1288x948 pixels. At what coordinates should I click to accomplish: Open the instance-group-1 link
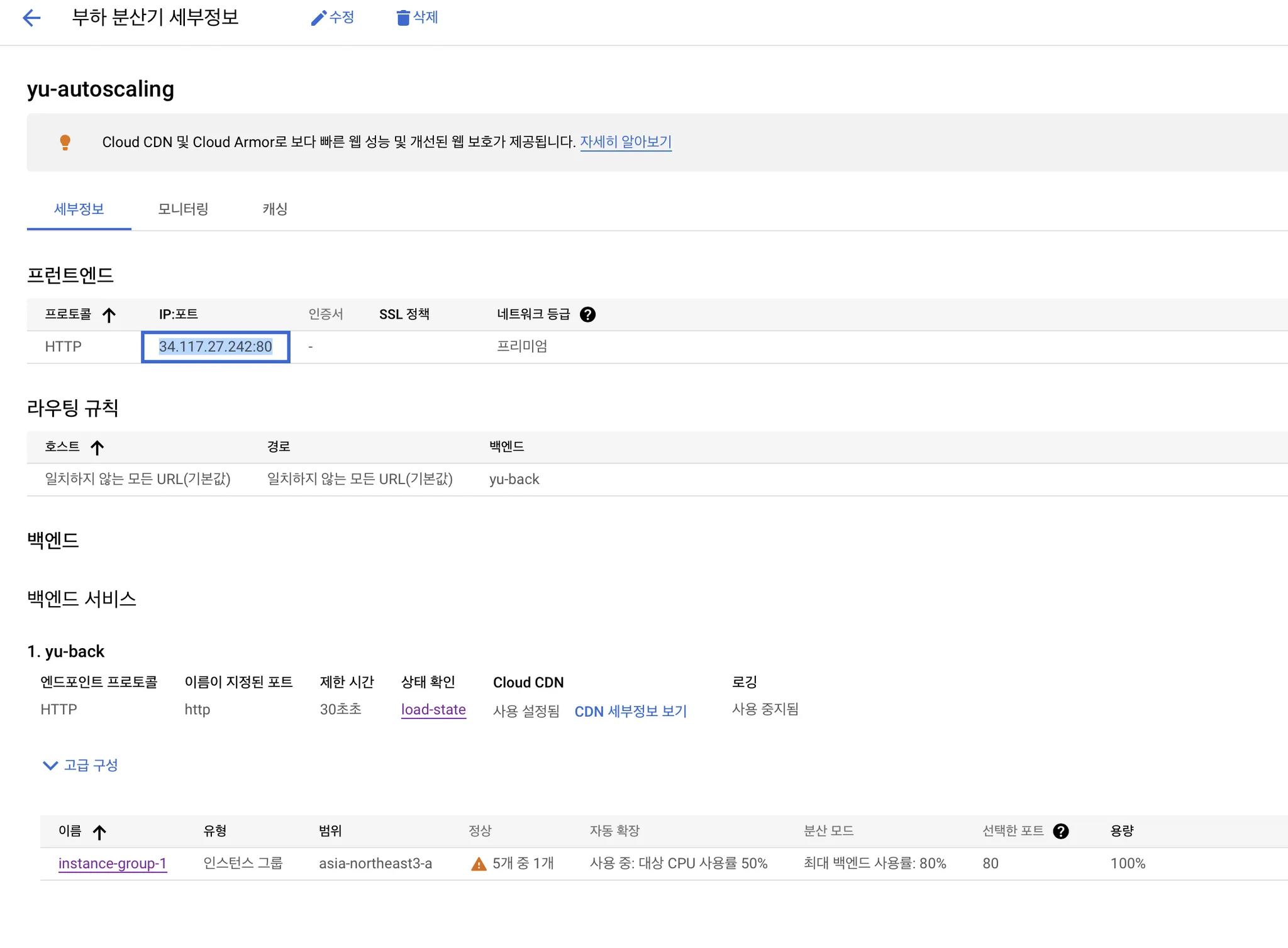(113, 863)
